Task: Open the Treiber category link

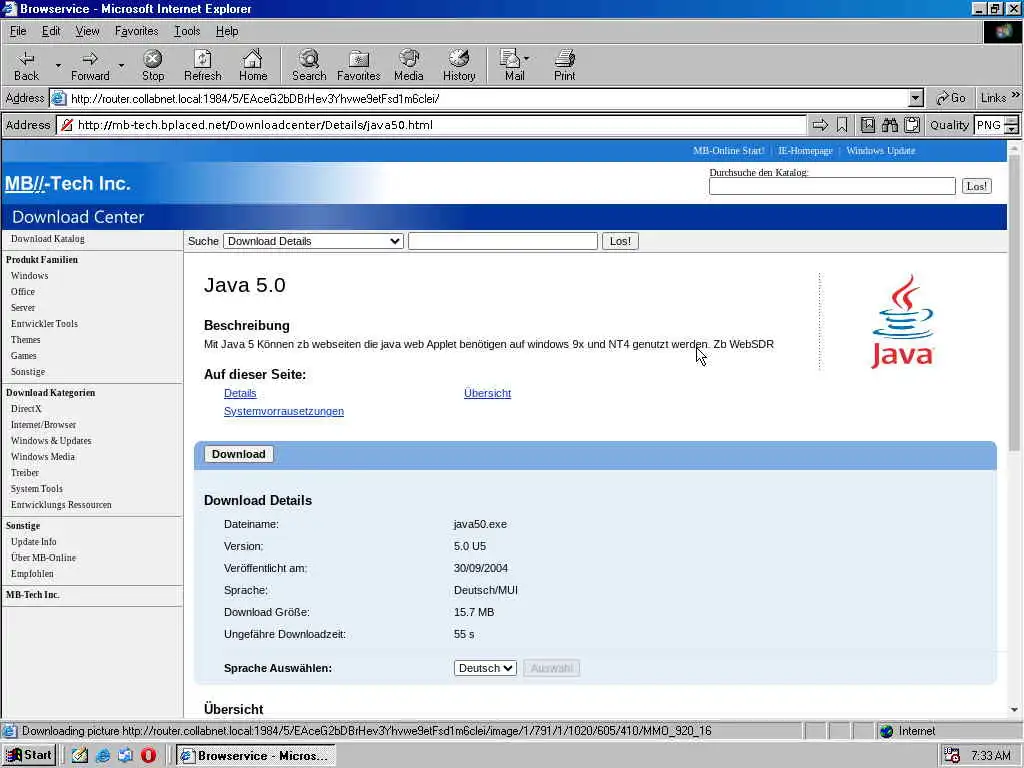Action: pos(25,473)
